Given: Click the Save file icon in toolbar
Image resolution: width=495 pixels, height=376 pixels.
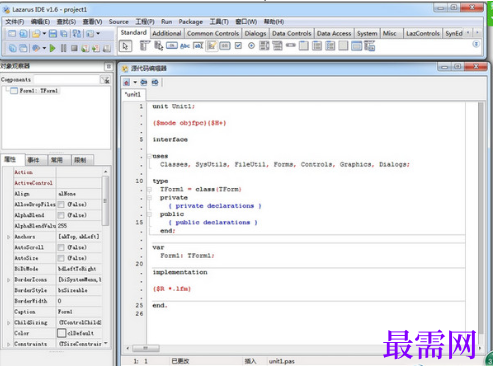Looking at the screenshot, I should (x=53, y=33).
